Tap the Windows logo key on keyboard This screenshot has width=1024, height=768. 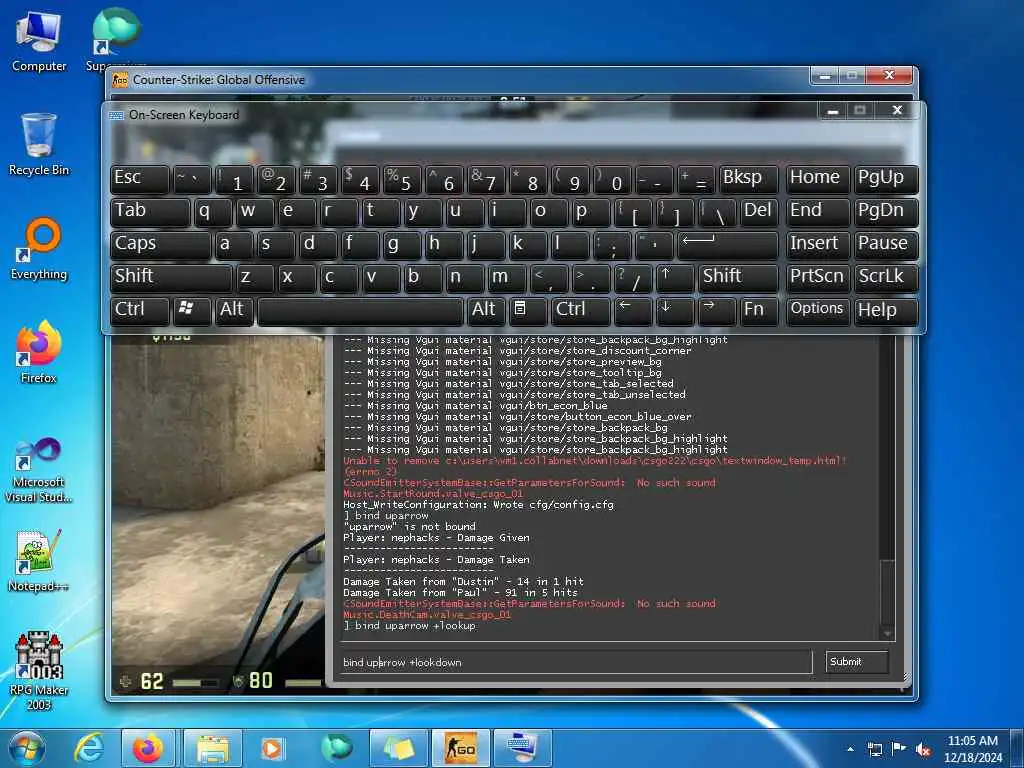pos(191,310)
